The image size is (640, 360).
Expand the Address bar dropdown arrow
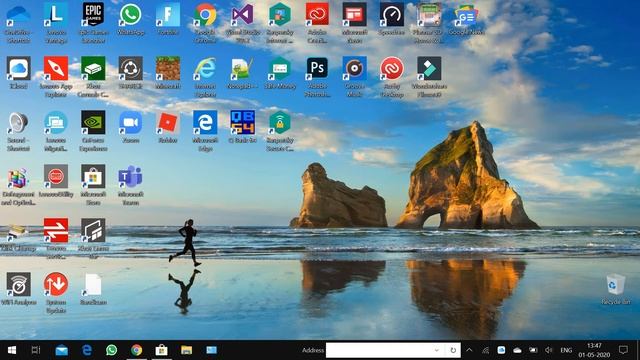click(x=437, y=350)
